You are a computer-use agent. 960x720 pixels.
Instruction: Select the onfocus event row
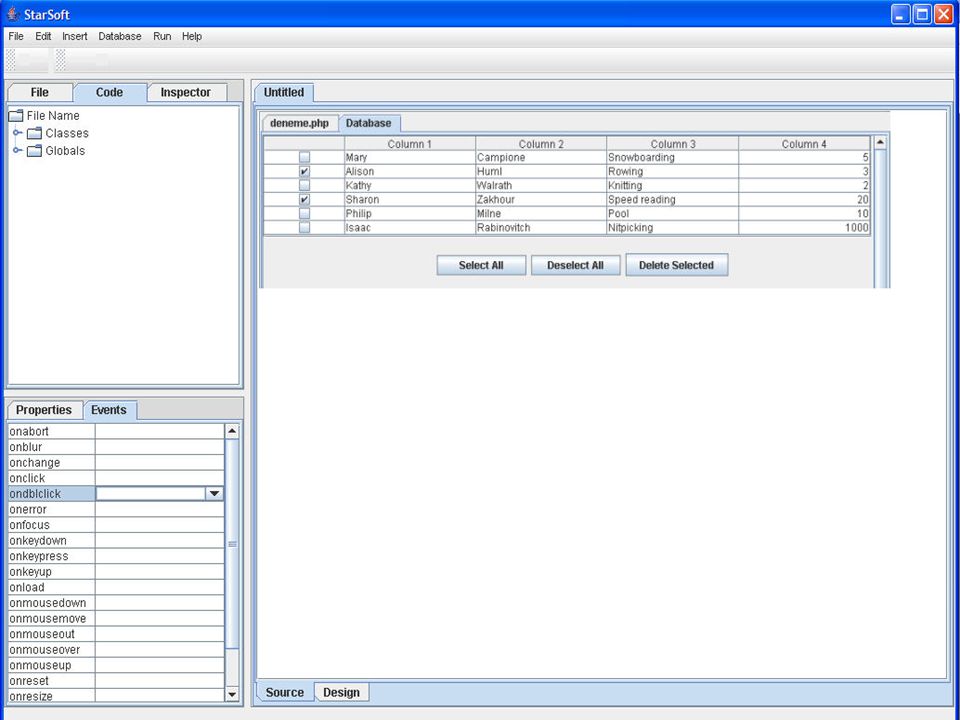(116, 525)
